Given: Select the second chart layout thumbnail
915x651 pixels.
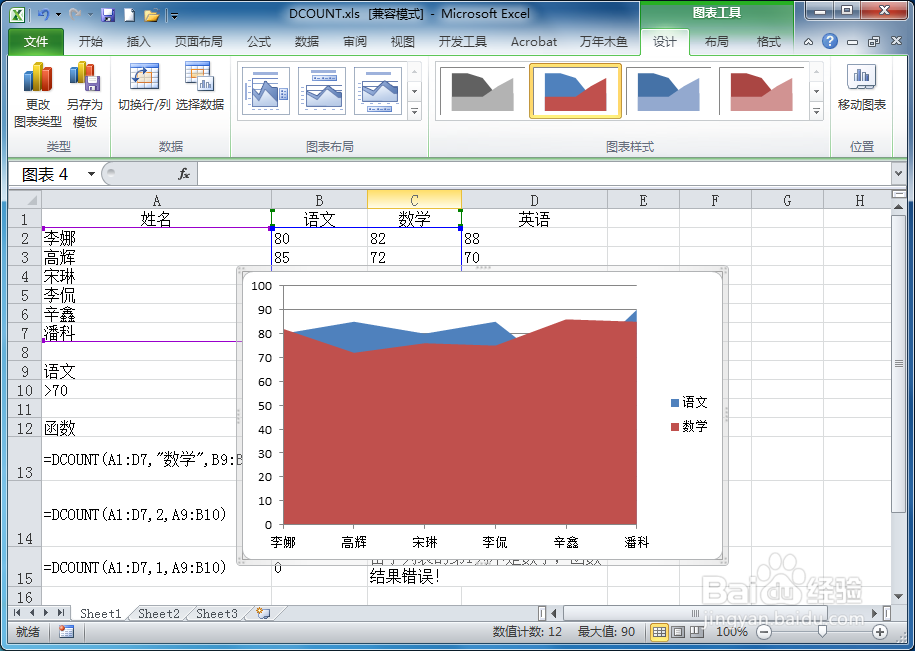Looking at the screenshot, I should point(322,91).
